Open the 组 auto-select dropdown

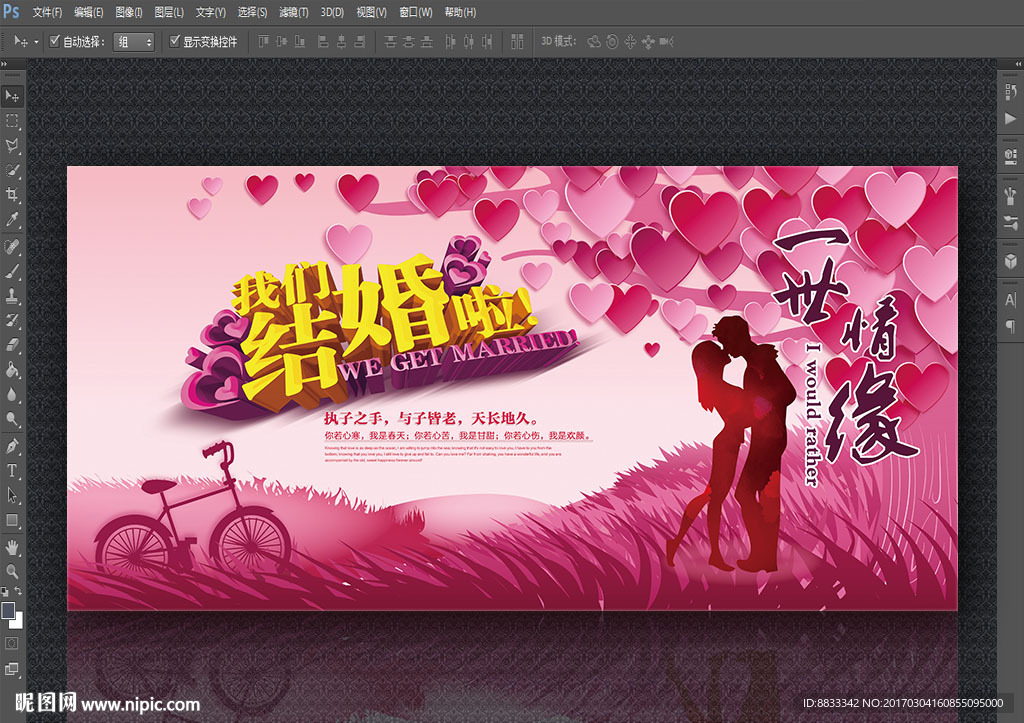133,42
